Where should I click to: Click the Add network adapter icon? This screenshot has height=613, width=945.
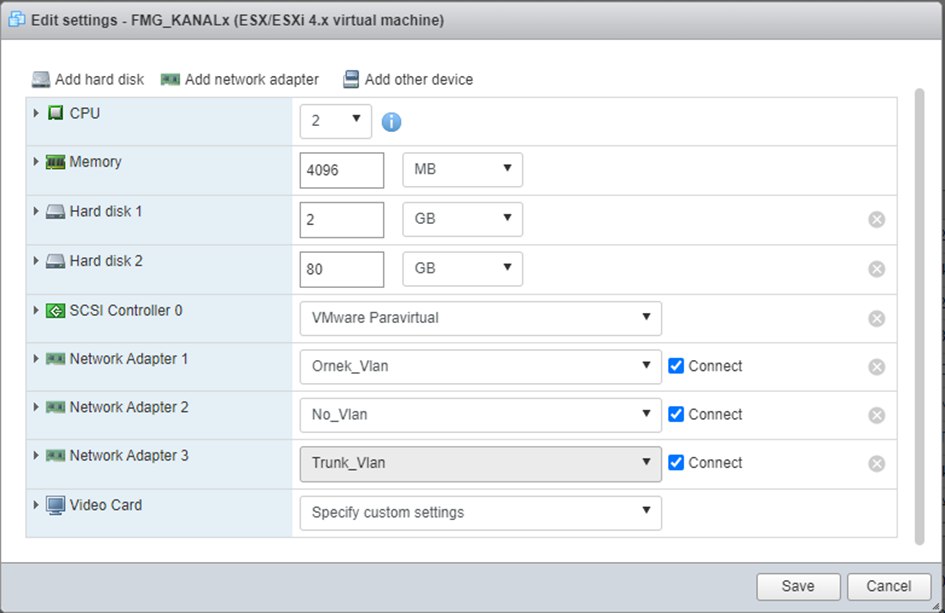(170, 80)
